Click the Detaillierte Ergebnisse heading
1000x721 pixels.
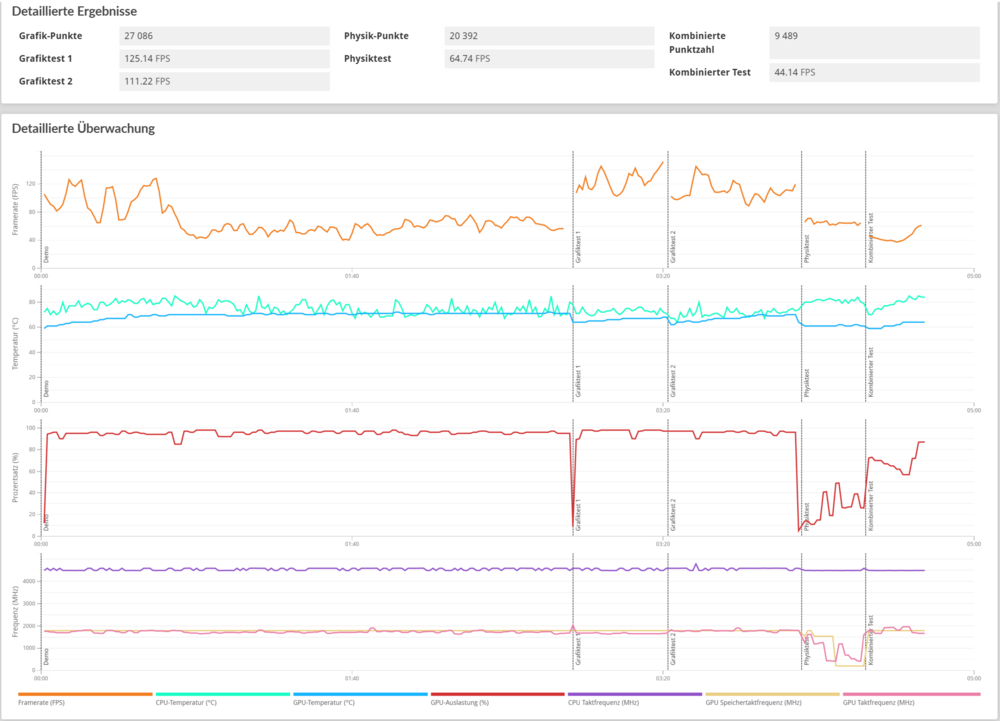pos(74,11)
